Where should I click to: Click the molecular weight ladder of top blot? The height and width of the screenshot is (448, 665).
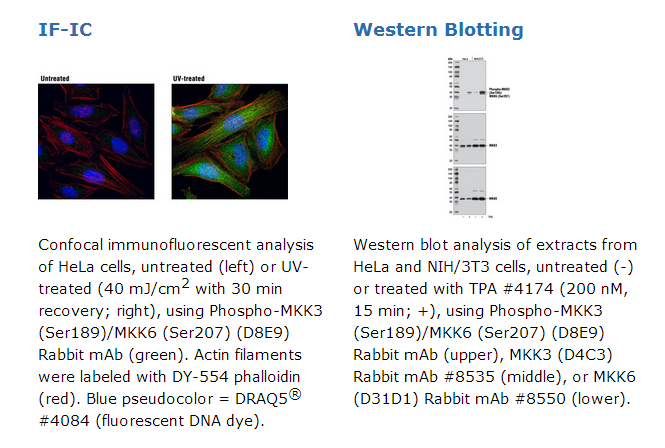pyautogui.click(x=457, y=85)
